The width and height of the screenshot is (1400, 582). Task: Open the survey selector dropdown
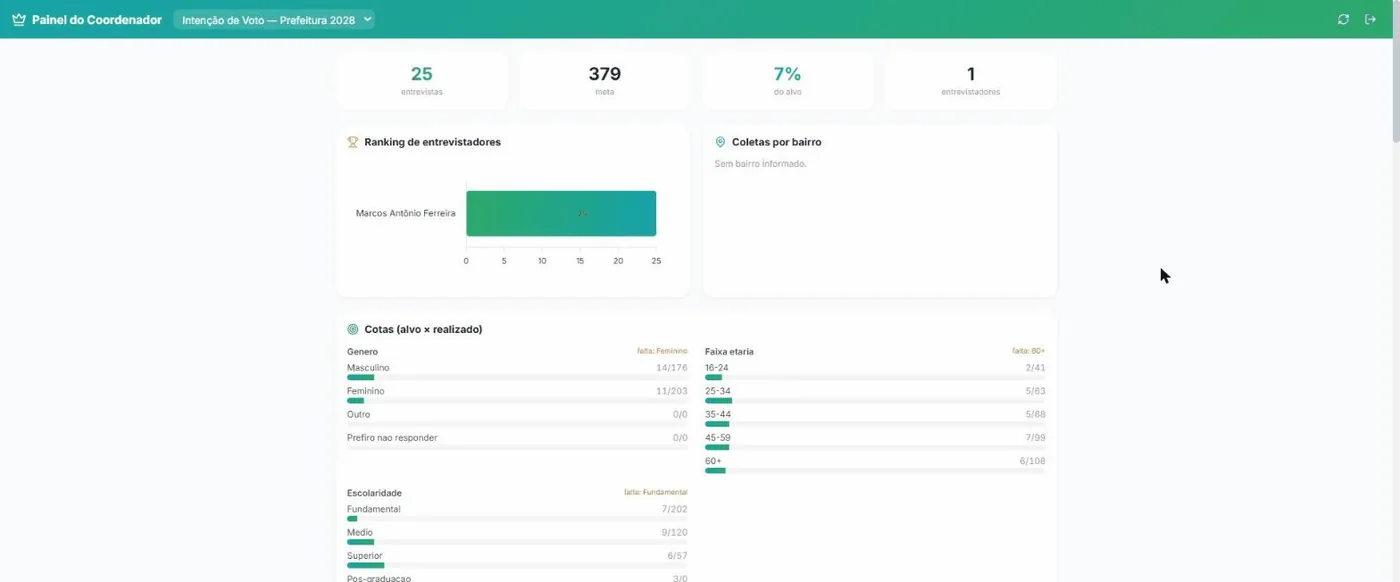pyautogui.click(x=274, y=19)
